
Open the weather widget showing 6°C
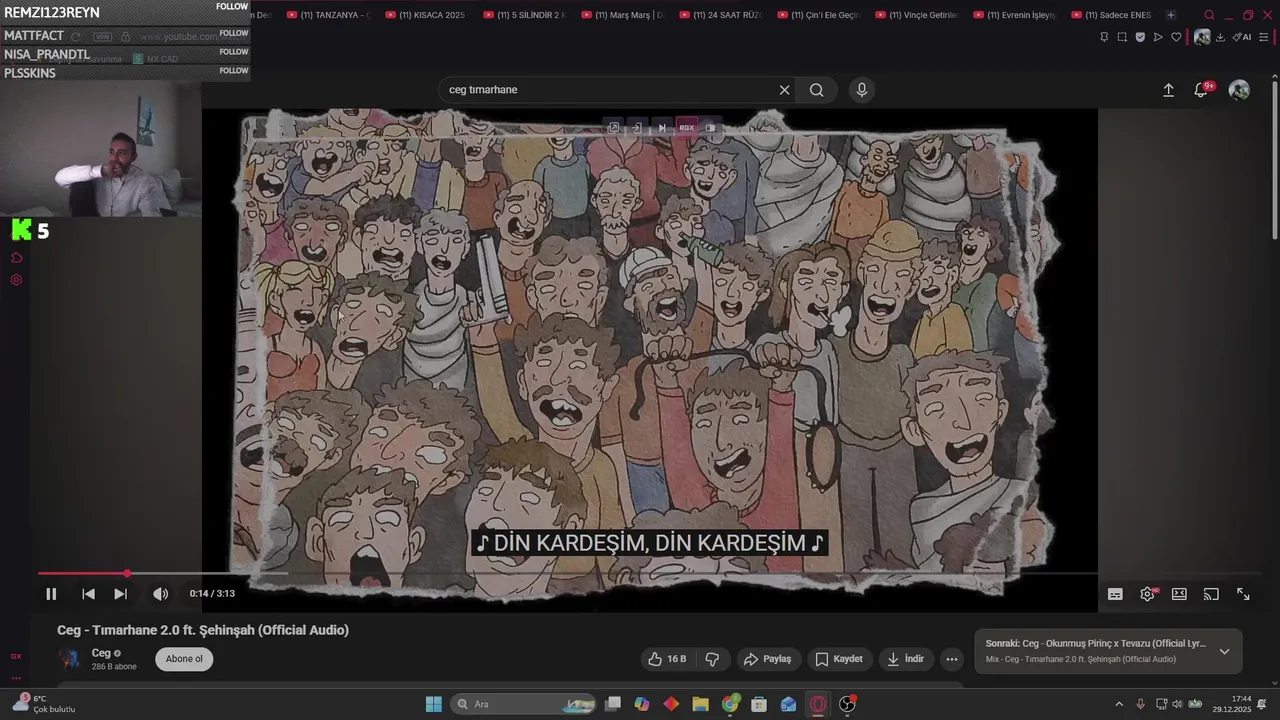(x=42, y=704)
